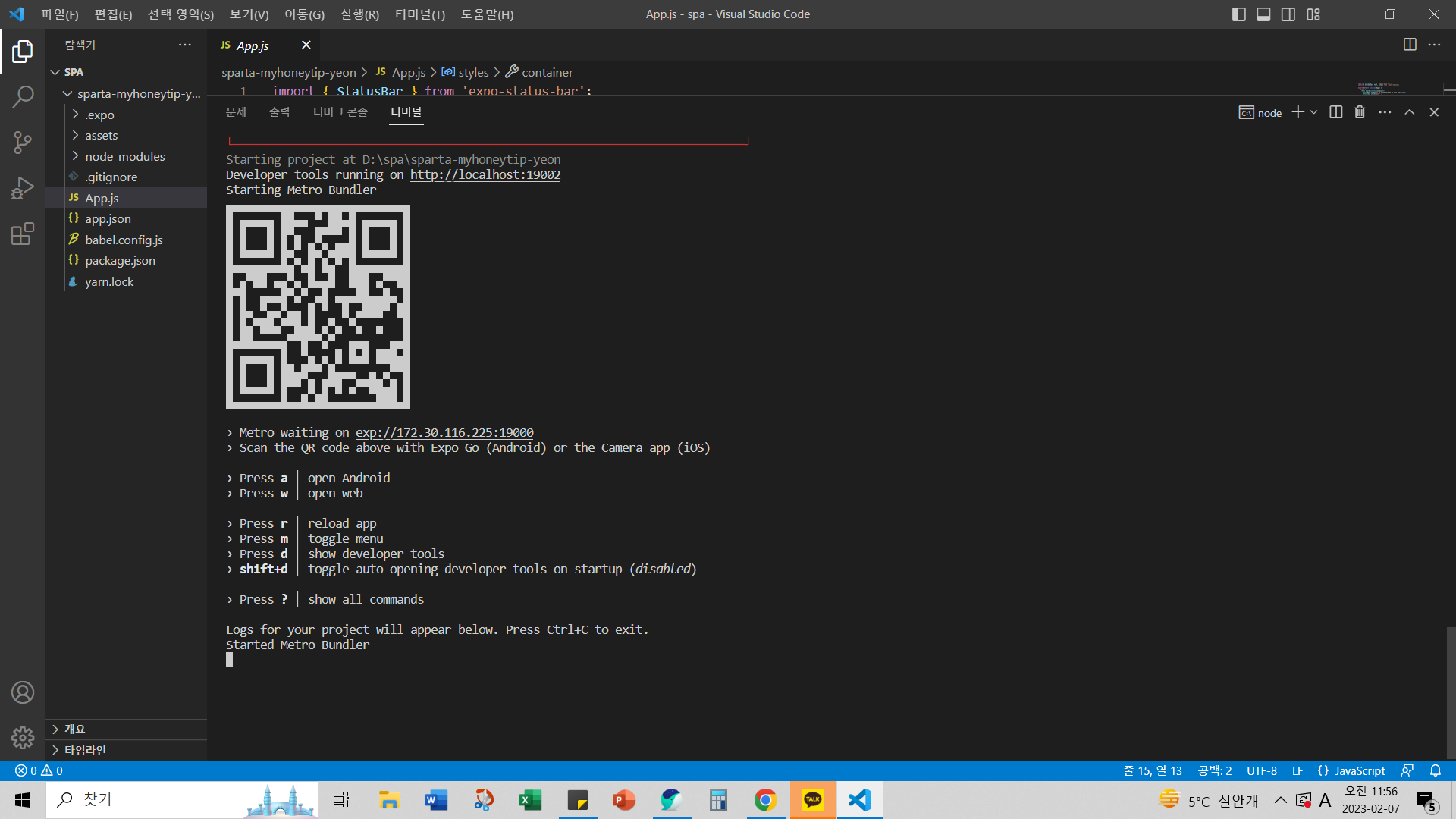Open feedback icon in status bar
This screenshot has height=819, width=1456.
coord(1407,770)
